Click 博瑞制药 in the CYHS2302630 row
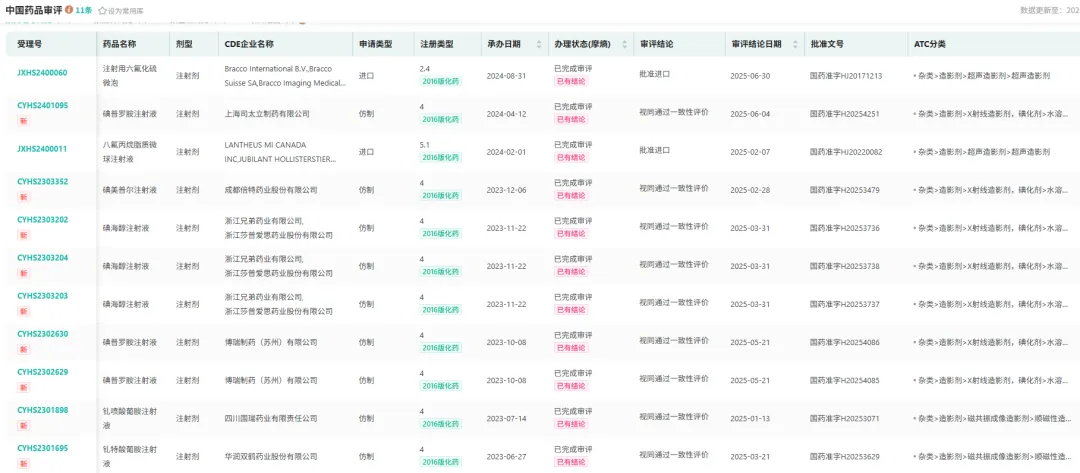The image size is (1080, 473). (x=271, y=341)
